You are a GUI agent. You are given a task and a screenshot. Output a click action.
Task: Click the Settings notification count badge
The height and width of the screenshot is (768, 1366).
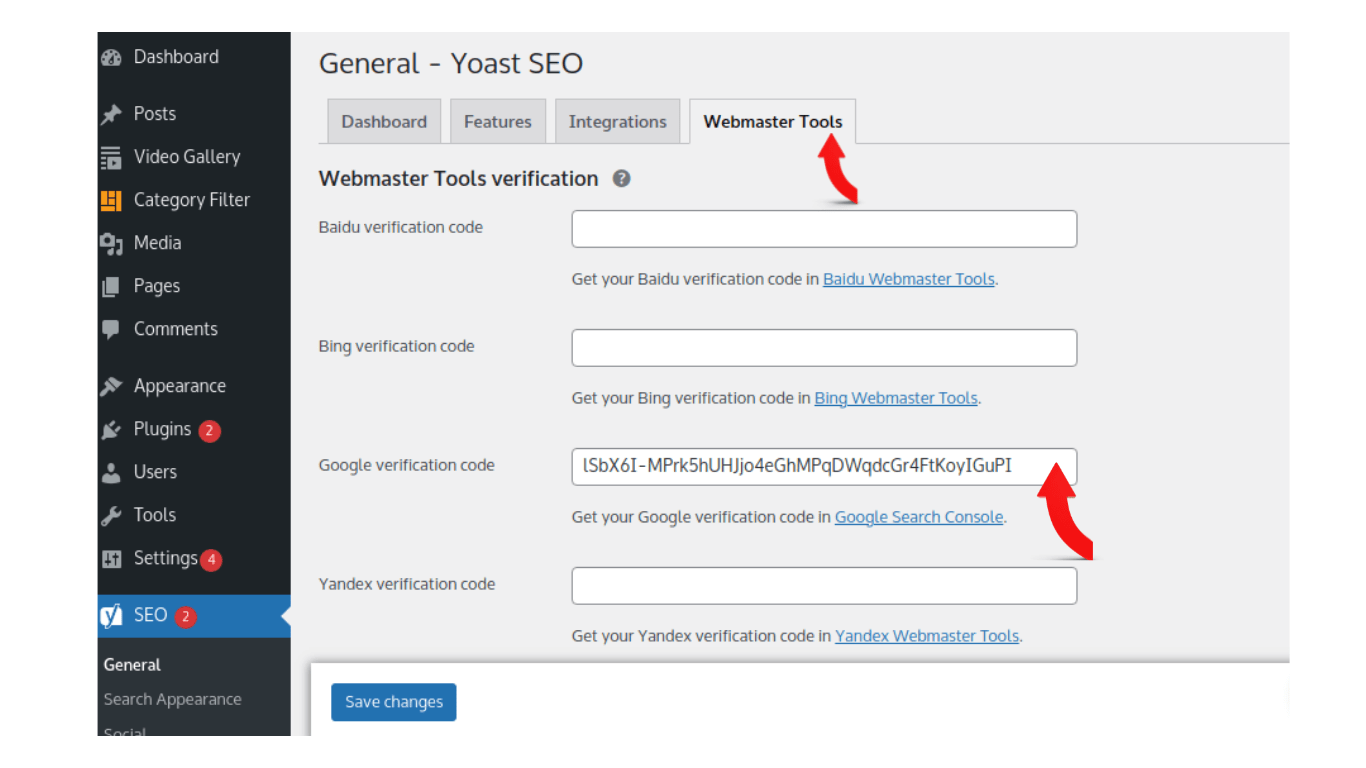point(210,560)
